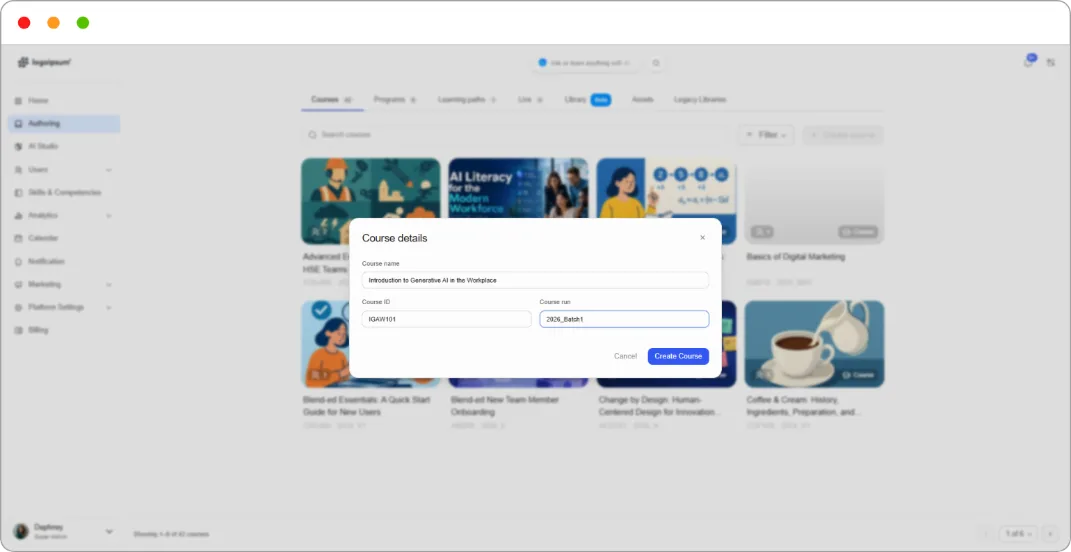
Task: Open the Basics of Digital Marketing card image
Action: [x=814, y=201]
